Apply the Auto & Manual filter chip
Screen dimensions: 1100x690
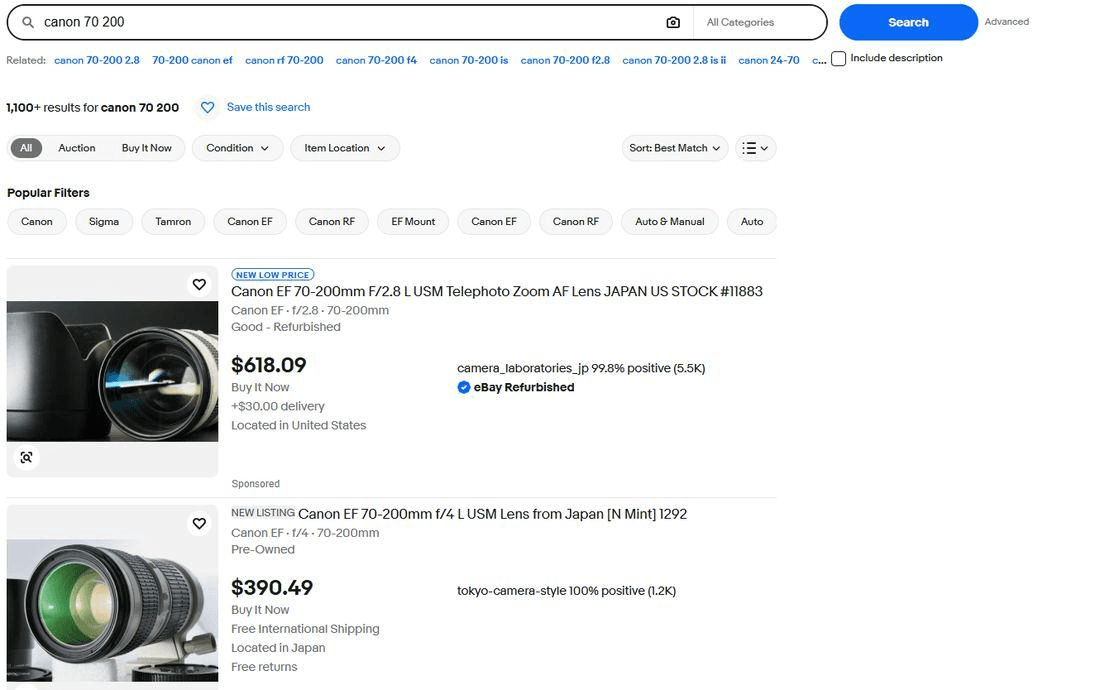[x=670, y=222]
